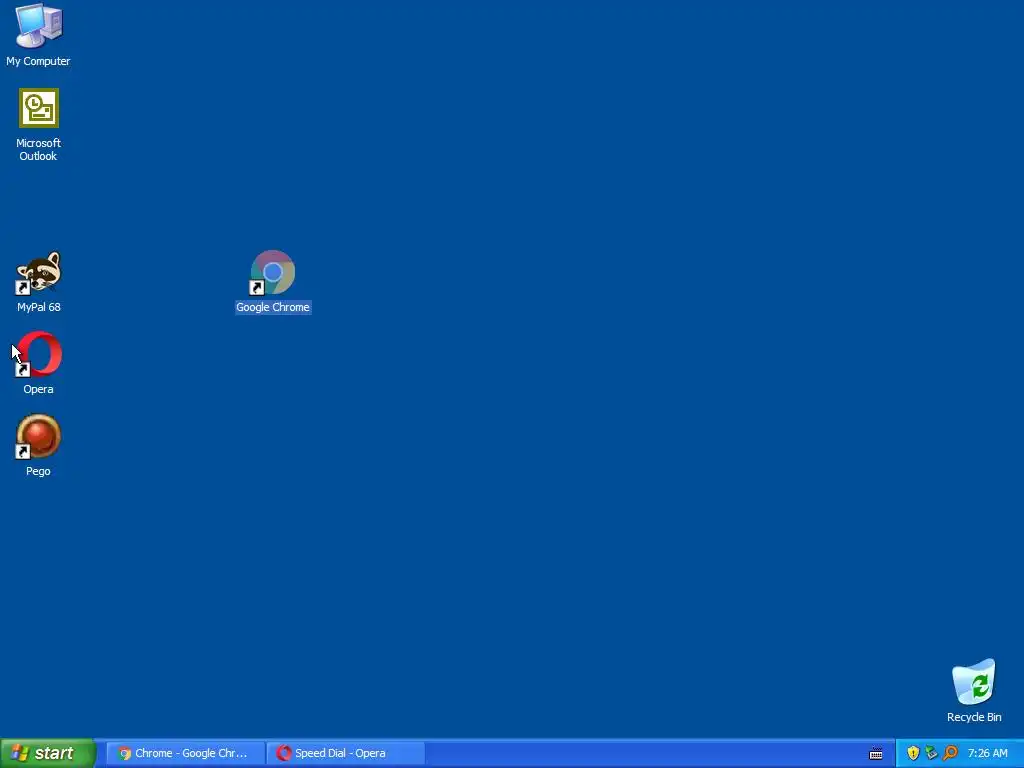Click the orange magnifier tray icon
This screenshot has width=1024, height=768.
tap(950, 753)
